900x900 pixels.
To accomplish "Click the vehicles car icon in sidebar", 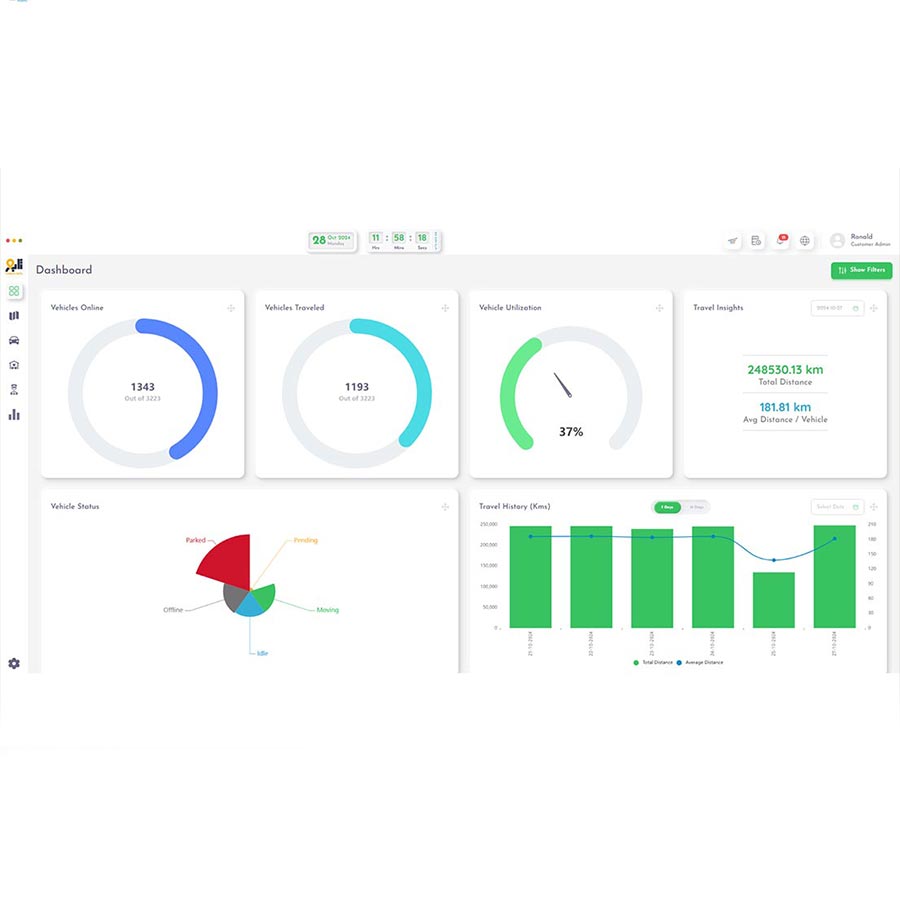I will pos(14,341).
